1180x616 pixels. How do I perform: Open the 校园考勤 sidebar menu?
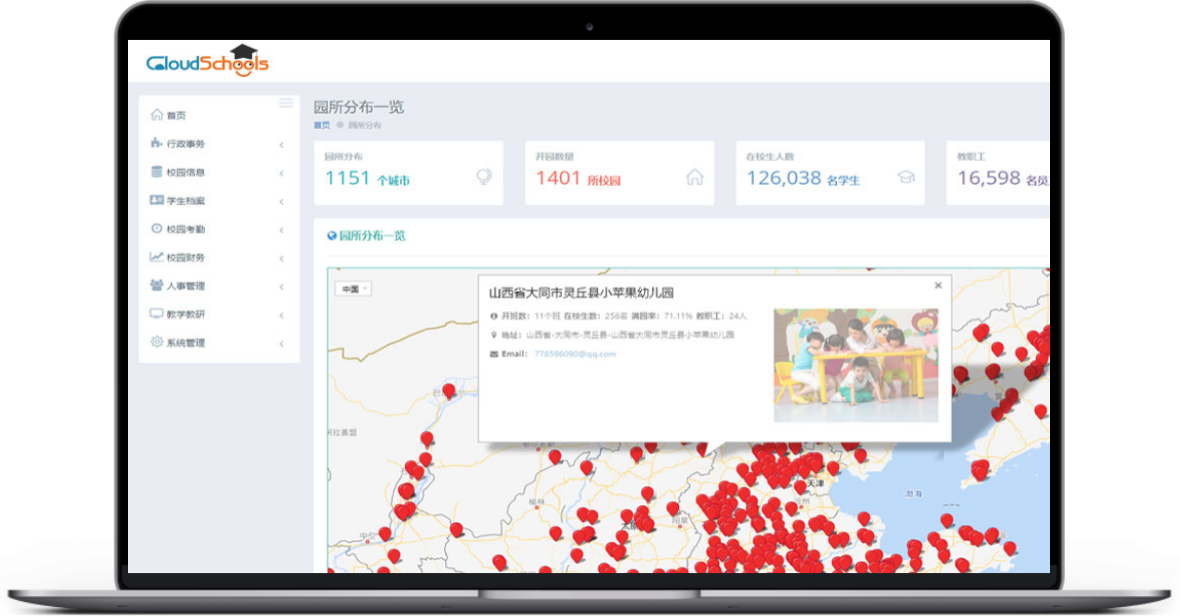(x=218, y=229)
